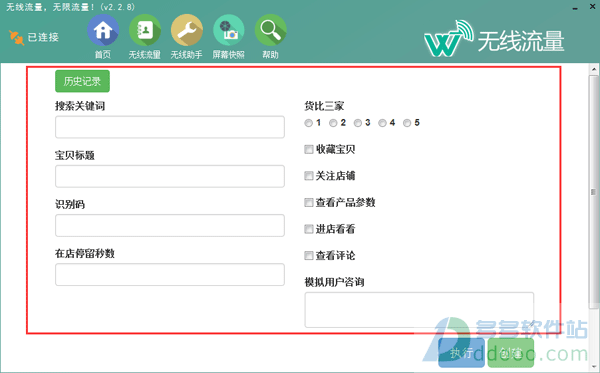The width and height of the screenshot is (600, 373).
Task: Click the 无线流量 W logo
Action: click(448, 39)
